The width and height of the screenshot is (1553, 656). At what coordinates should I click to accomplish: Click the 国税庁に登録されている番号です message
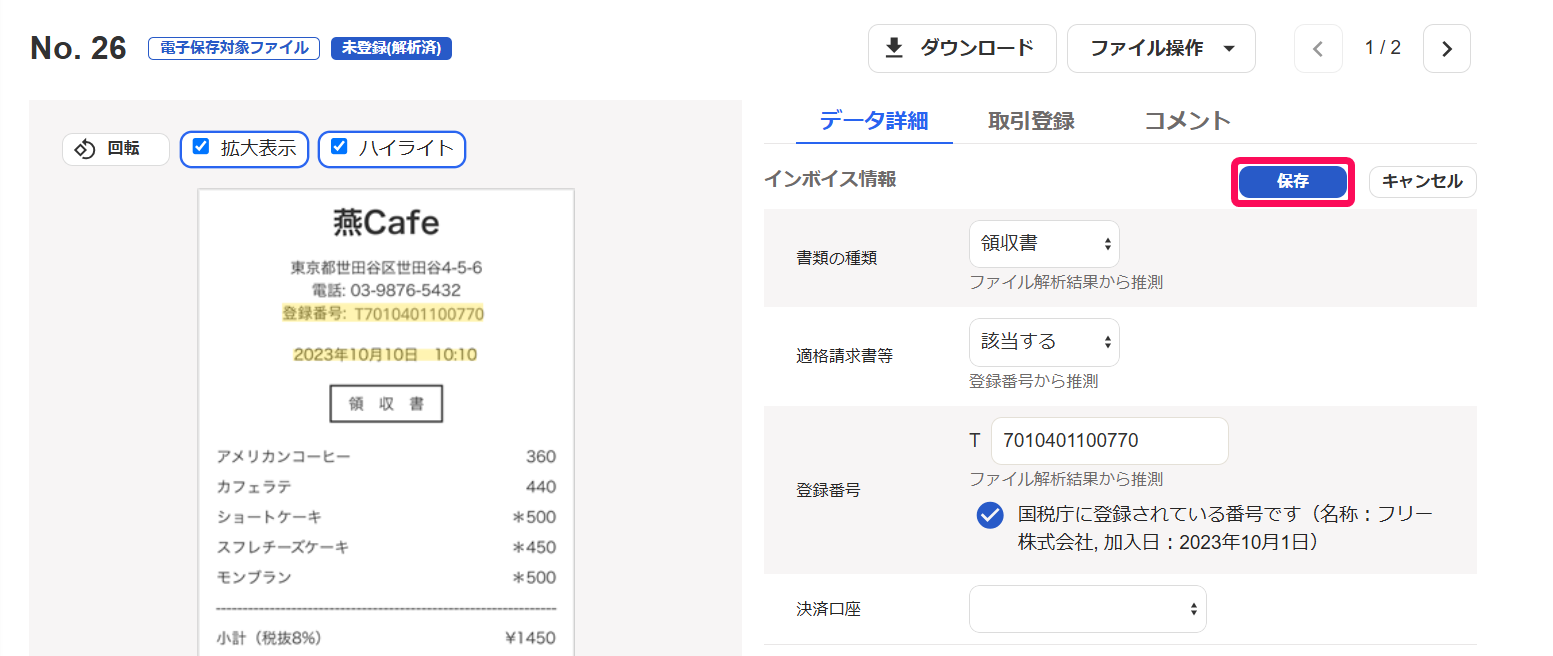pos(1225,529)
